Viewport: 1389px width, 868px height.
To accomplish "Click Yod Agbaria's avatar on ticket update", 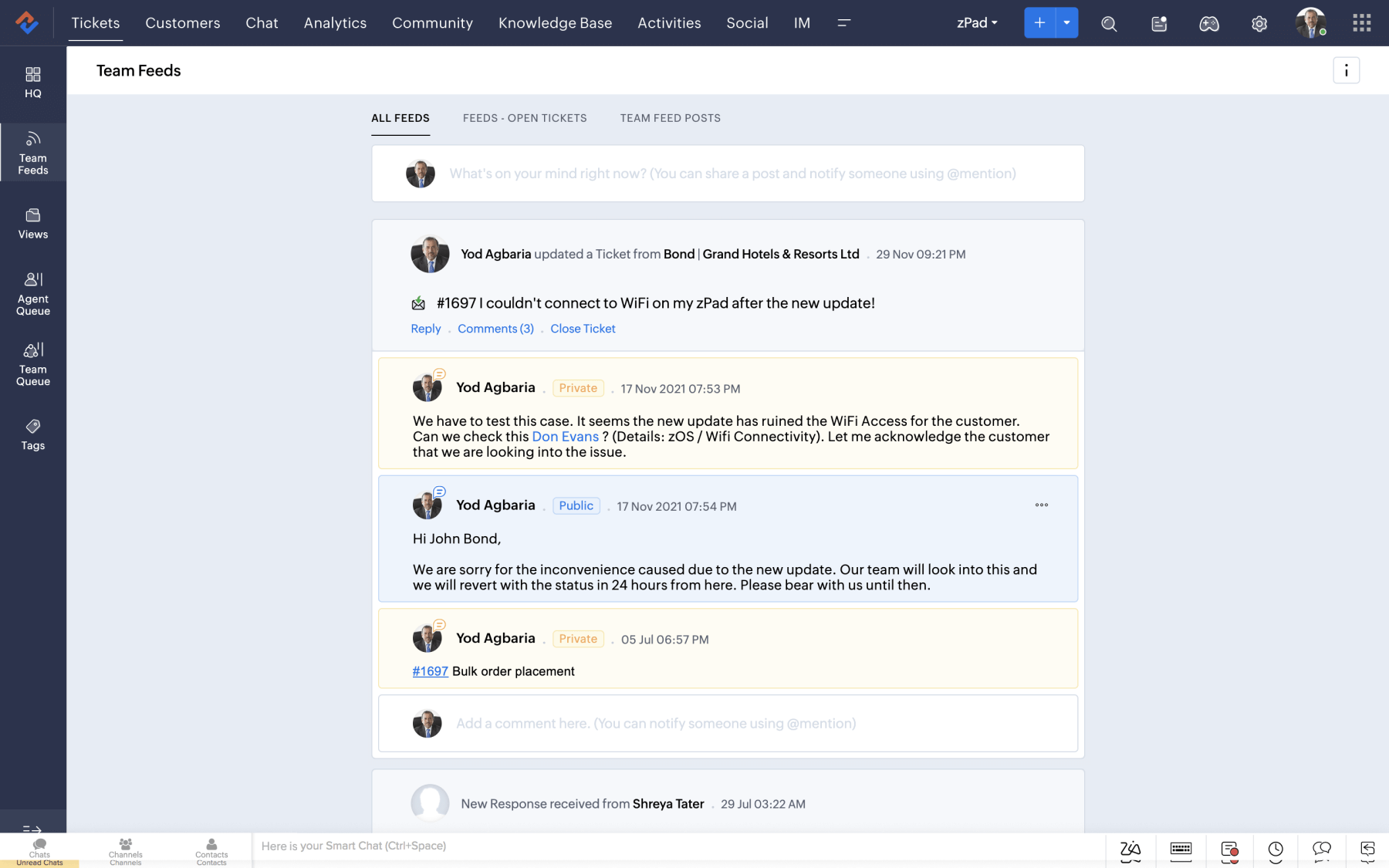I will tap(430, 254).
